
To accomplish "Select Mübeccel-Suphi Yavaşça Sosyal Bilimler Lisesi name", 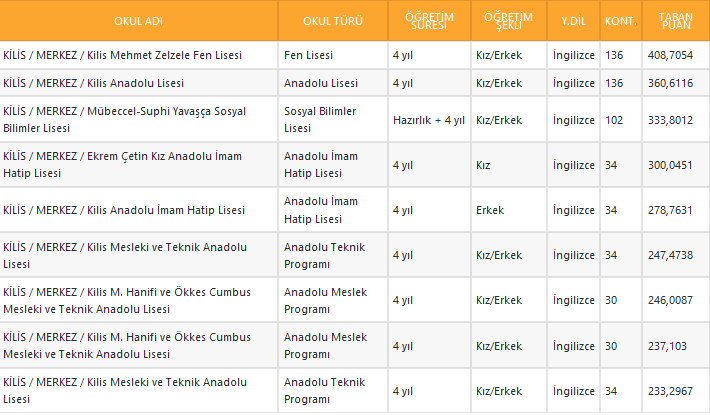I will tap(124, 119).
